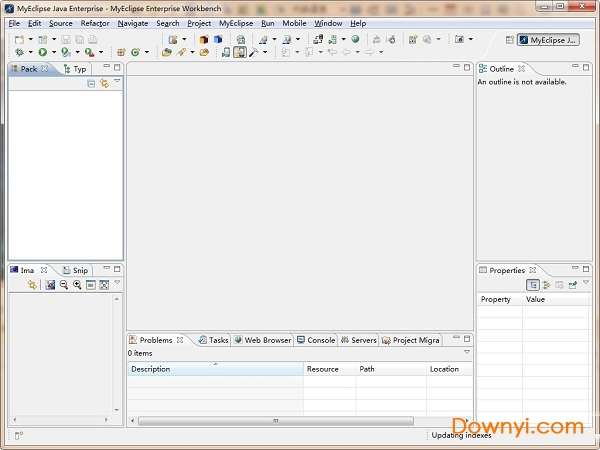Open the Run button dropdown arrow
The height and width of the screenshot is (450, 600).
coord(54,52)
